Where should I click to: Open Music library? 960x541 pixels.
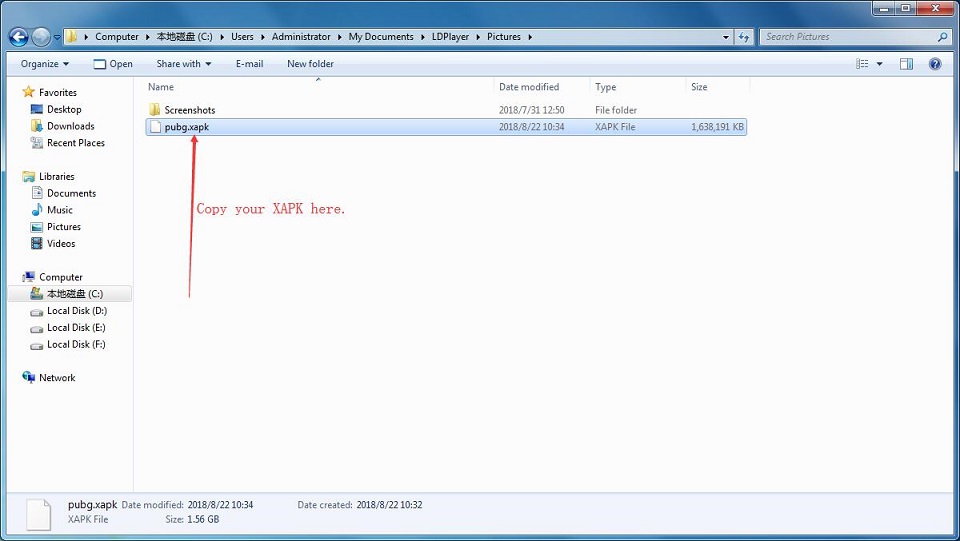[60, 210]
